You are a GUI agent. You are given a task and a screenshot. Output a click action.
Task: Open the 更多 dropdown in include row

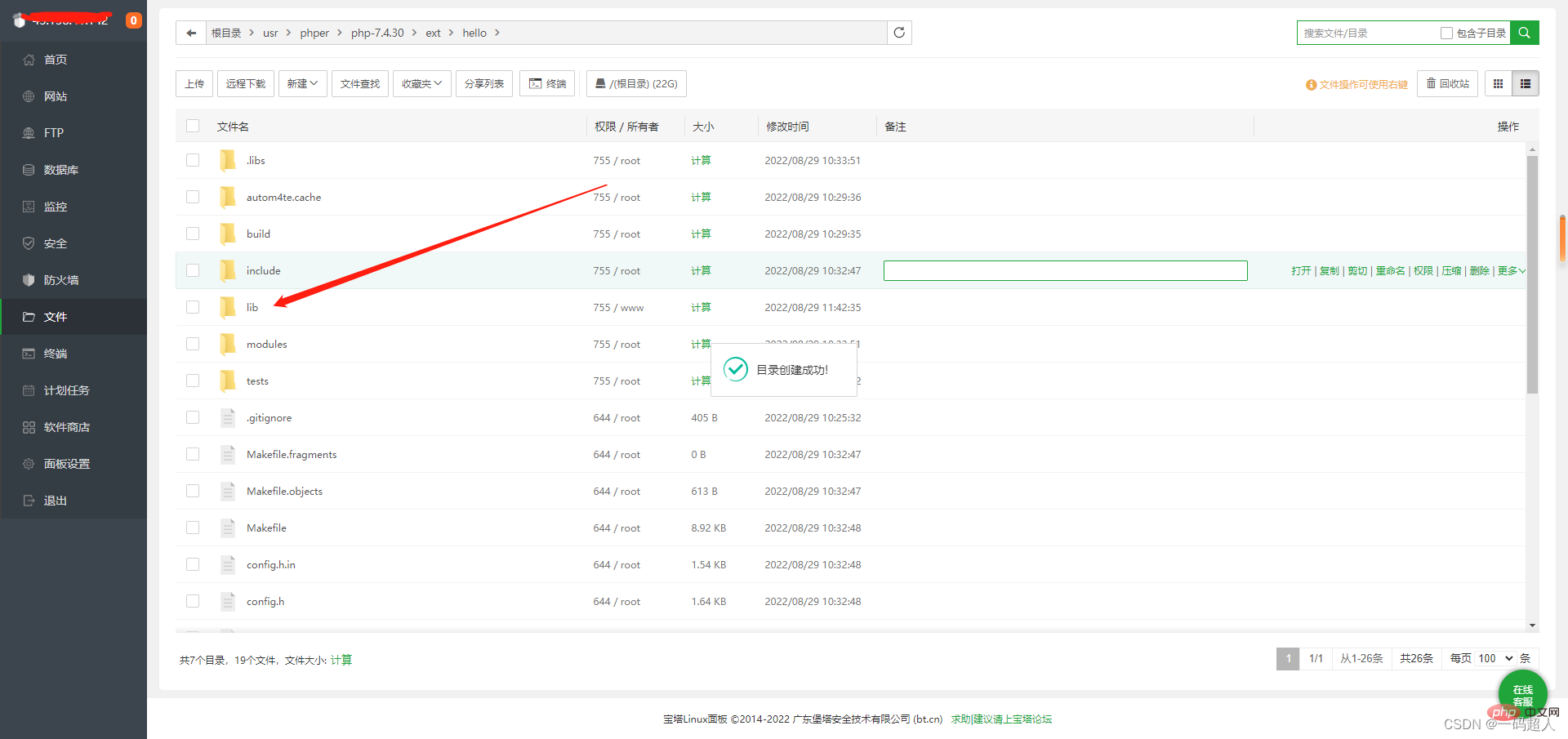[1512, 270]
